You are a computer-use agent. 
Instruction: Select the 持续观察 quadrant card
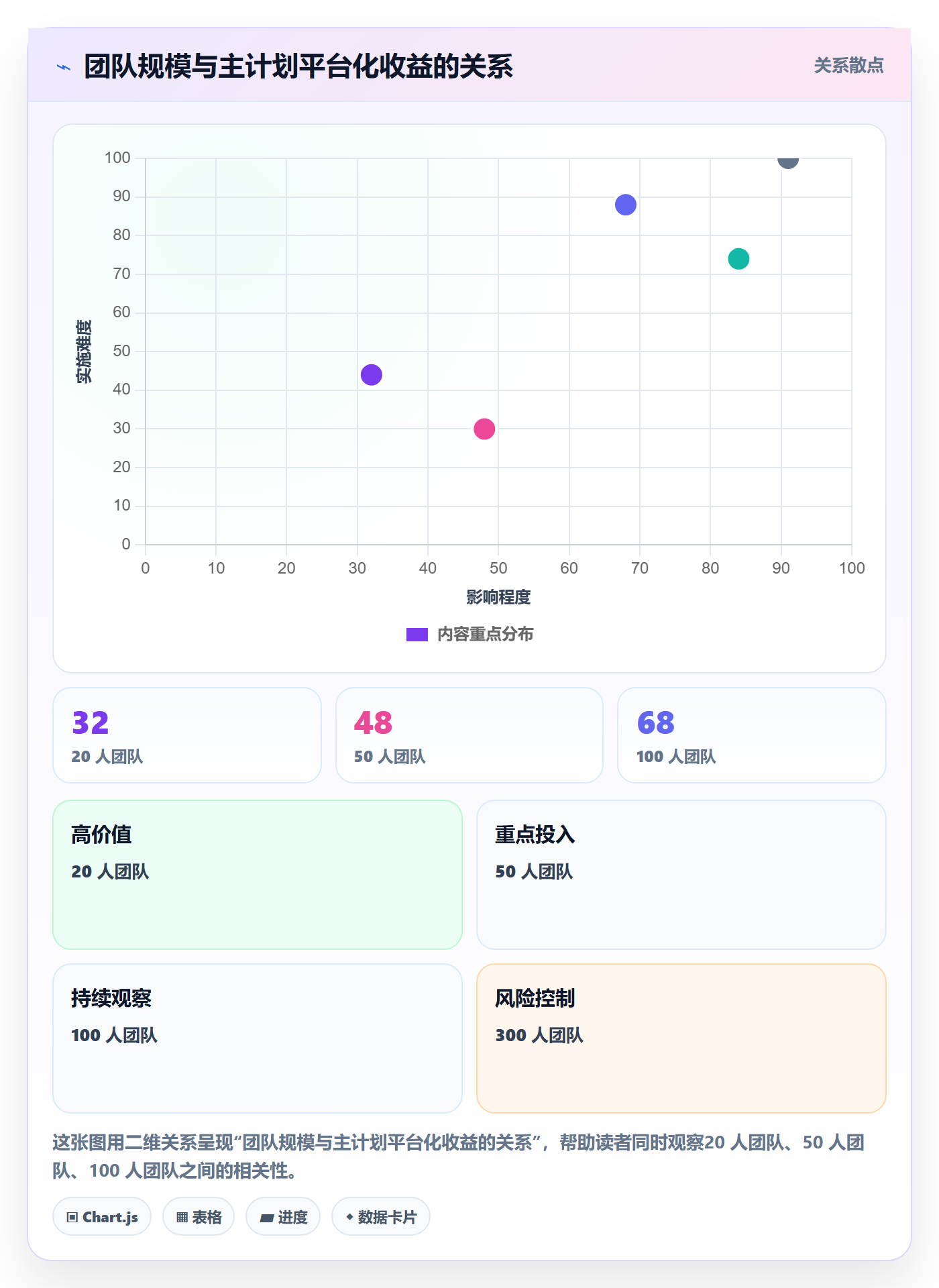(258, 1038)
